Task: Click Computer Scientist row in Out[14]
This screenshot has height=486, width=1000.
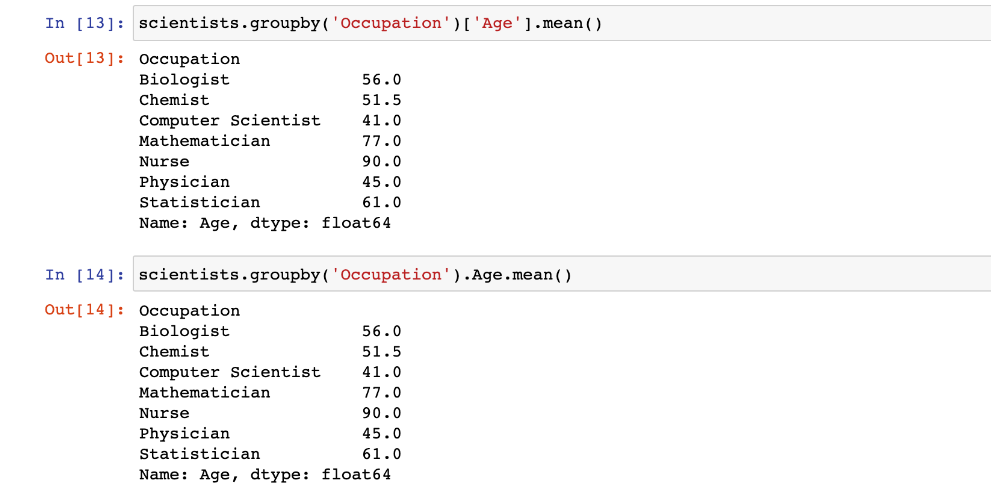Action: [x=270, y=372]
